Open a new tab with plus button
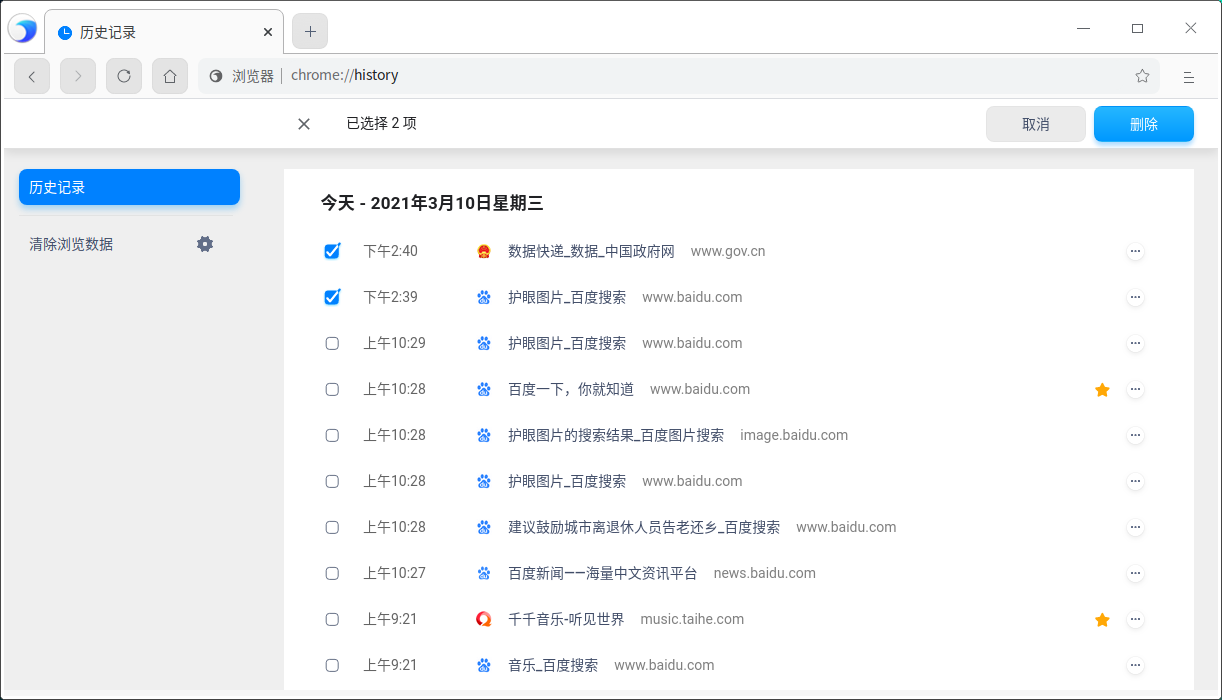The height and width of the screenshot is (700, 1222). pos(310,32)
